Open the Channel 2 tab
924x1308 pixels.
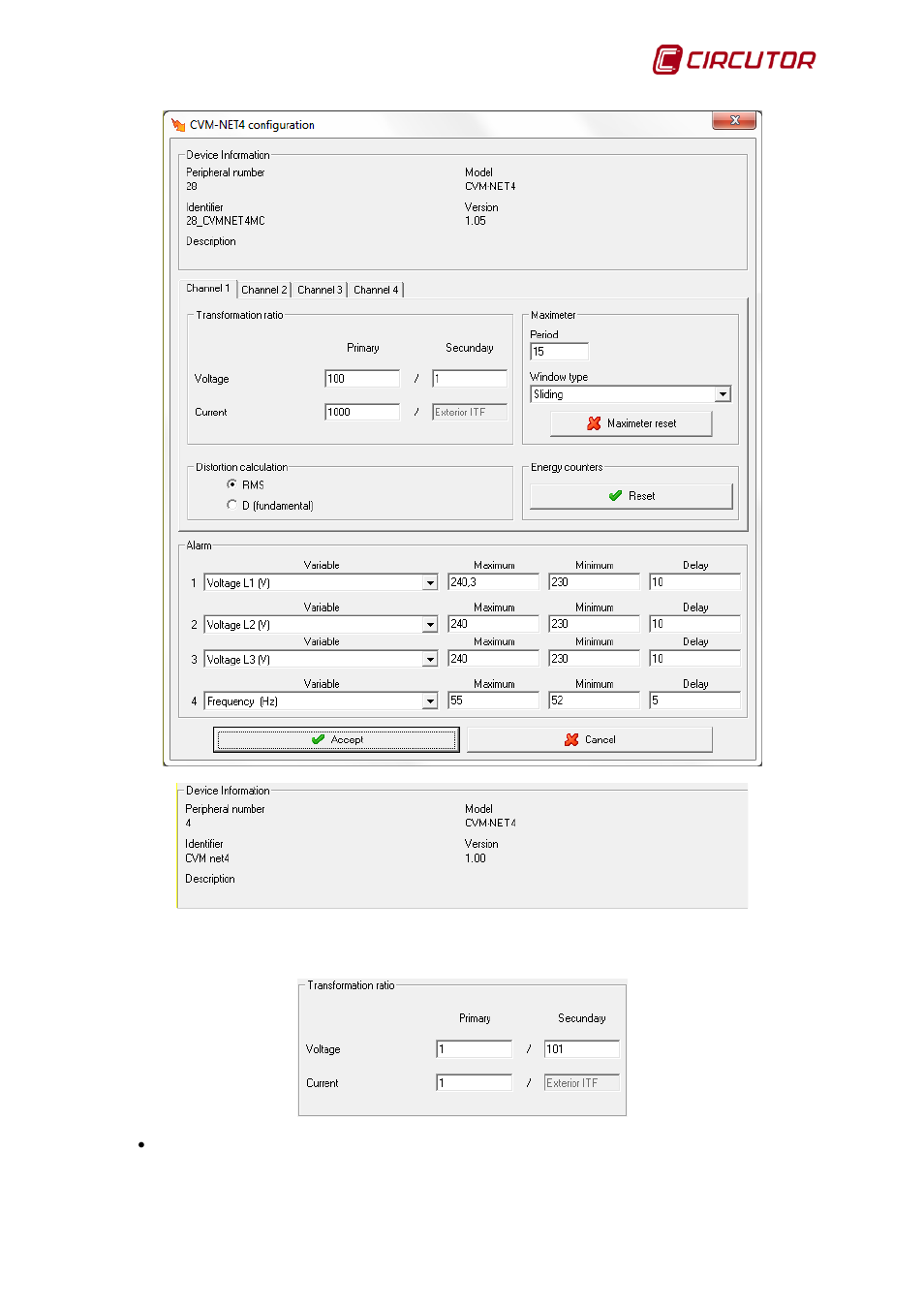263,290
